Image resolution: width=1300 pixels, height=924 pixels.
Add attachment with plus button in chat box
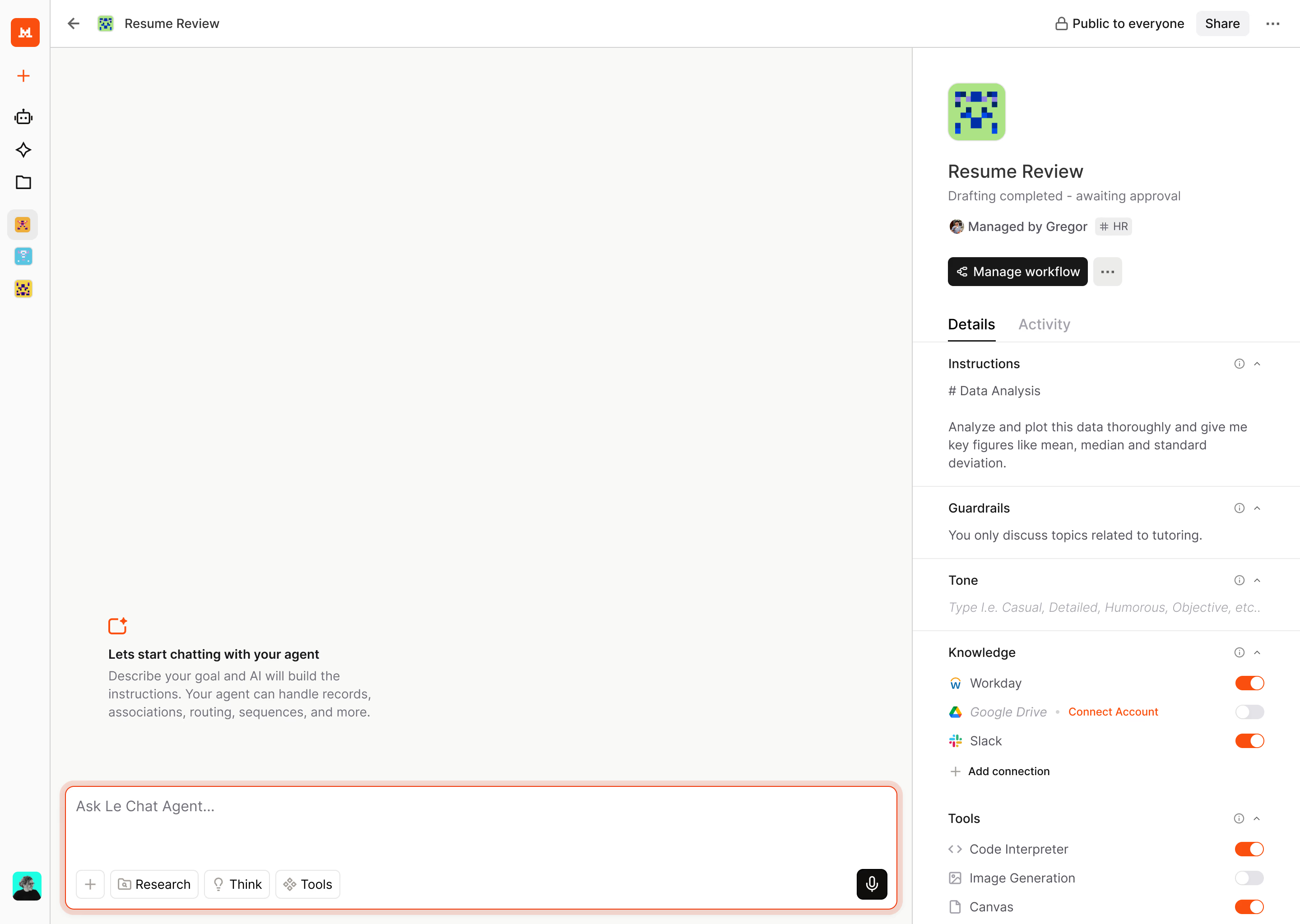pyautogui.click(x=90, y=884)
